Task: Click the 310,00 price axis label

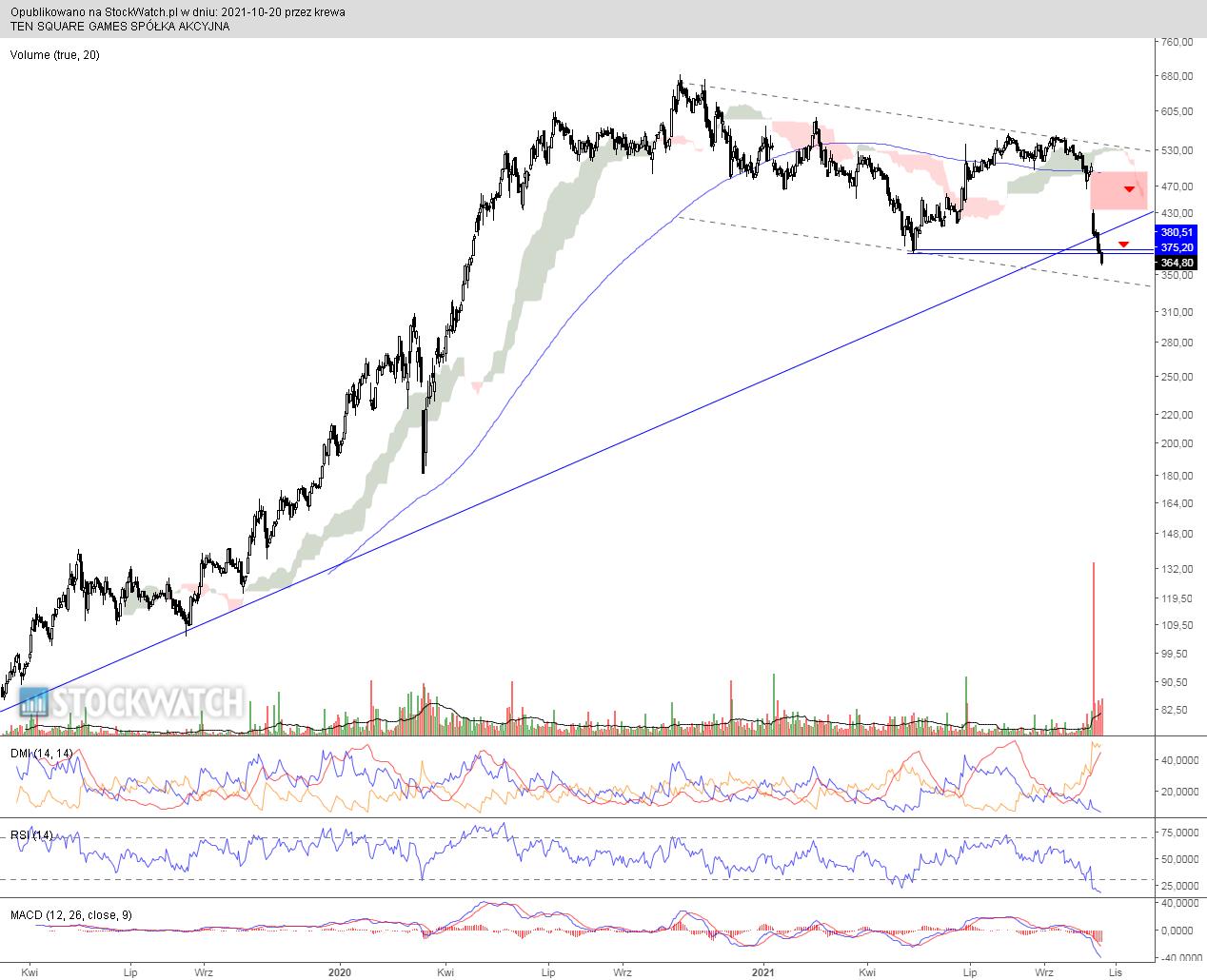Action: point(1178,312)
